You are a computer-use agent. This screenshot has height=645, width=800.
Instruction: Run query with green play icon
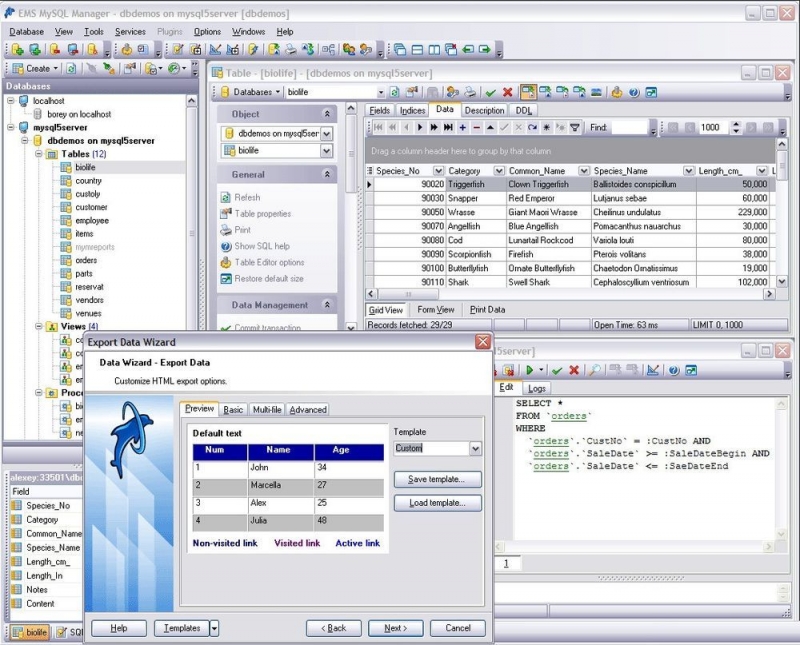tap(530, 370)
